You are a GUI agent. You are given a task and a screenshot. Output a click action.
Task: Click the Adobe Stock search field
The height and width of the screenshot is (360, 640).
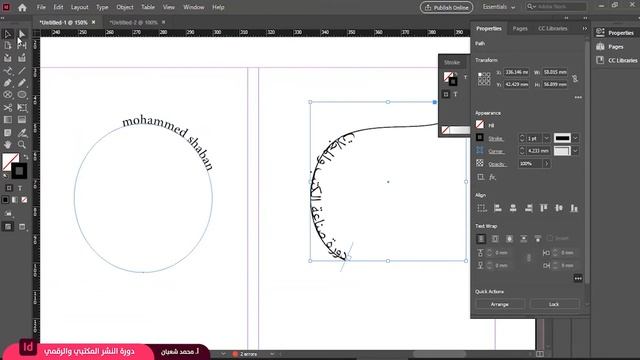click(556, 7)
